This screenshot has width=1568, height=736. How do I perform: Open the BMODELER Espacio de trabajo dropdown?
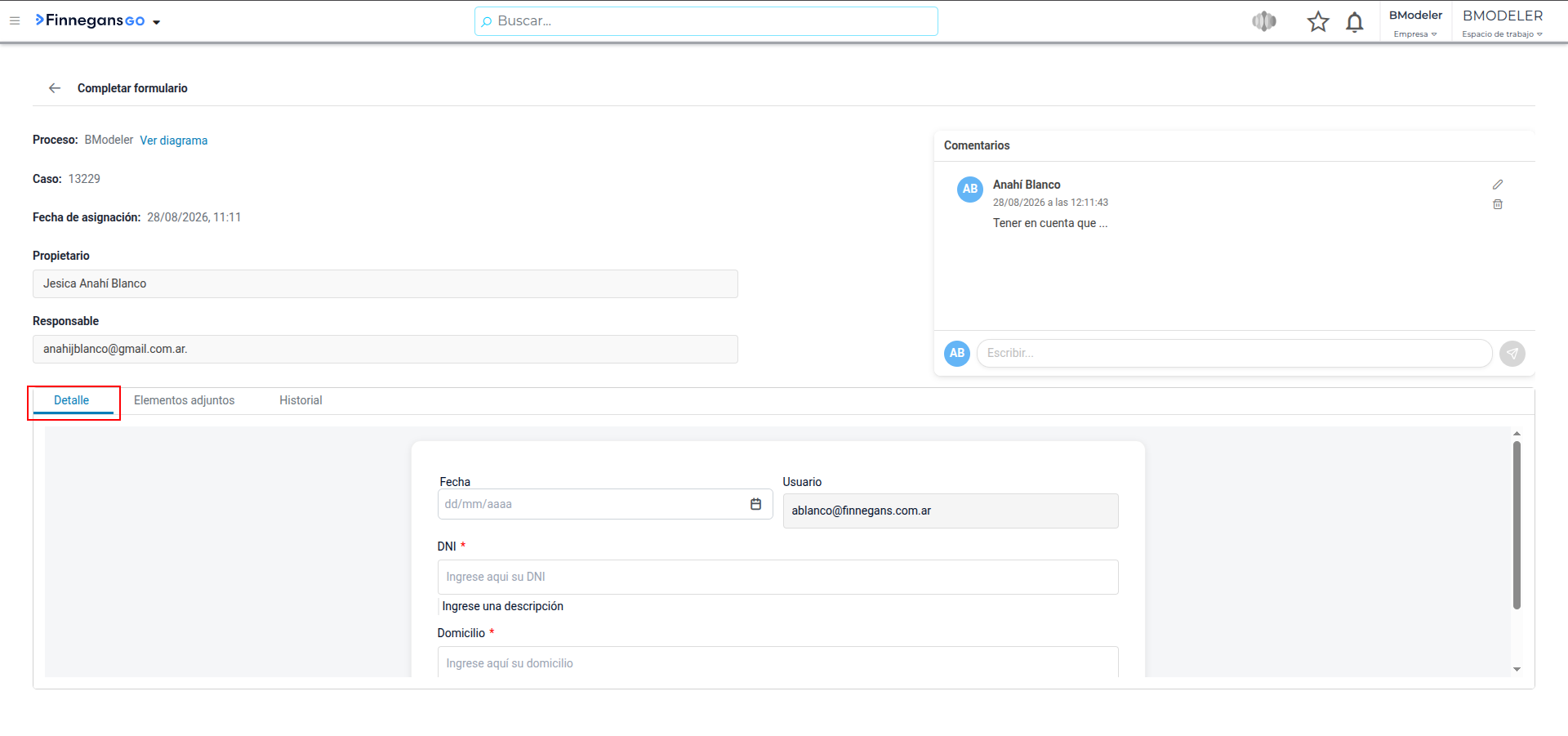pyautogui.click(x=1503, y=23)
